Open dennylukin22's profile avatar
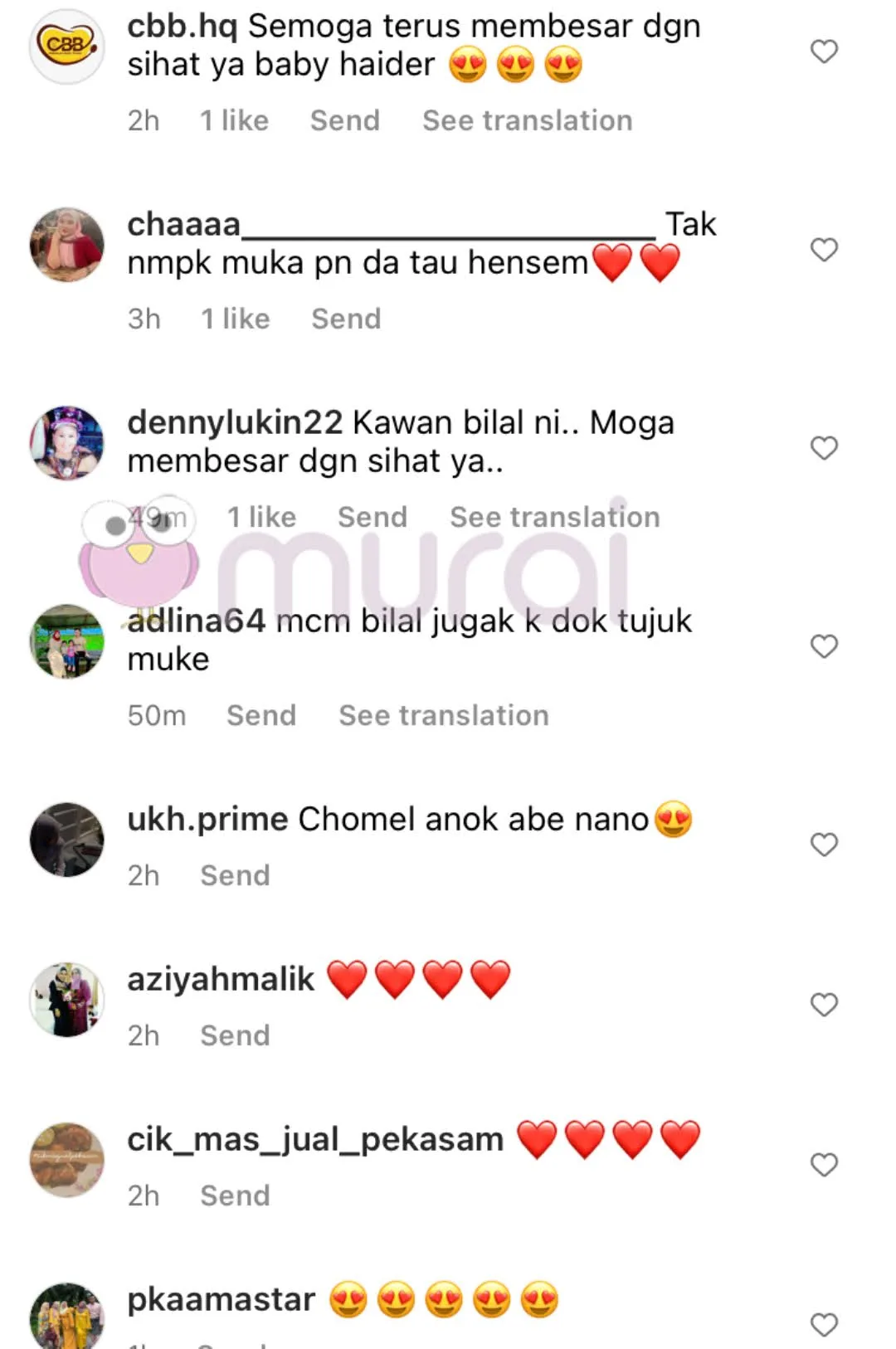 67,443
